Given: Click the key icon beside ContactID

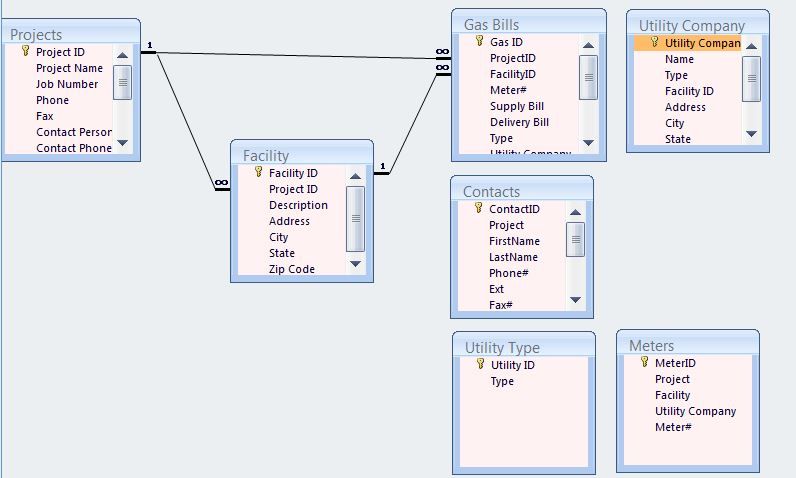Looking at the screenshot, I should pos(478,209).
